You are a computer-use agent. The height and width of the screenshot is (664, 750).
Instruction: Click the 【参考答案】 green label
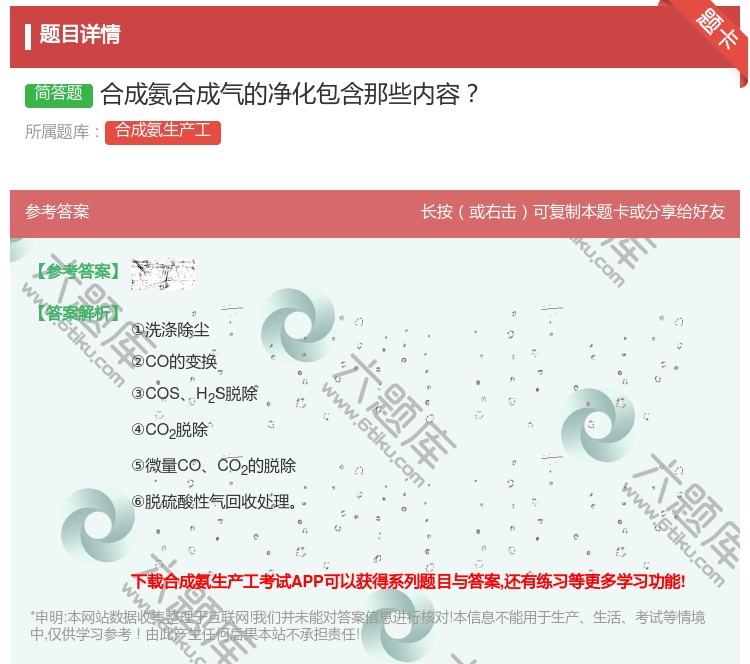(78, 271)
